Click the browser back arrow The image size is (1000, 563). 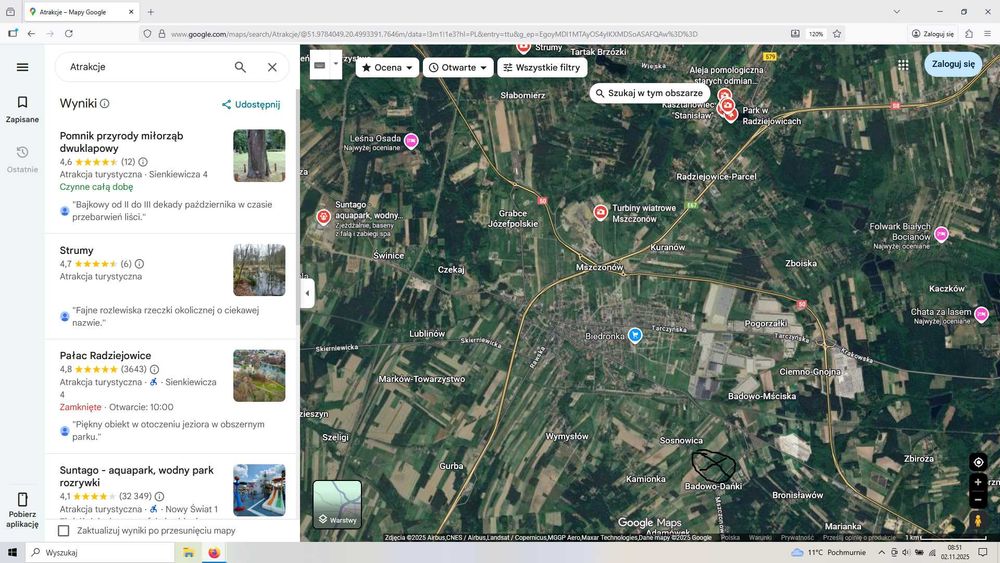pyautogui.click(x=31, y=34)
